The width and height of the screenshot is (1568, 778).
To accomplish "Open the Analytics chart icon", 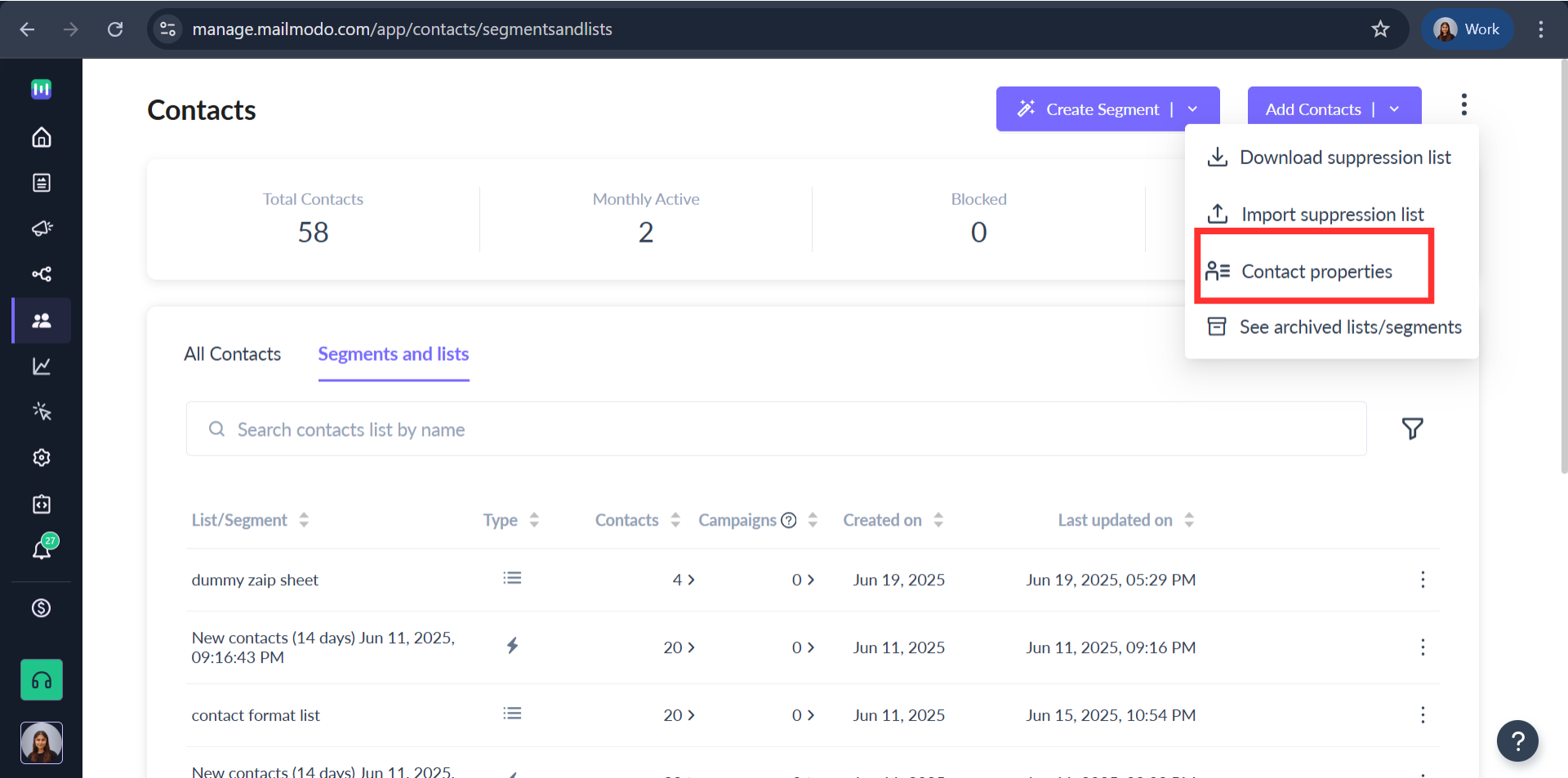I will coord(42,366).
